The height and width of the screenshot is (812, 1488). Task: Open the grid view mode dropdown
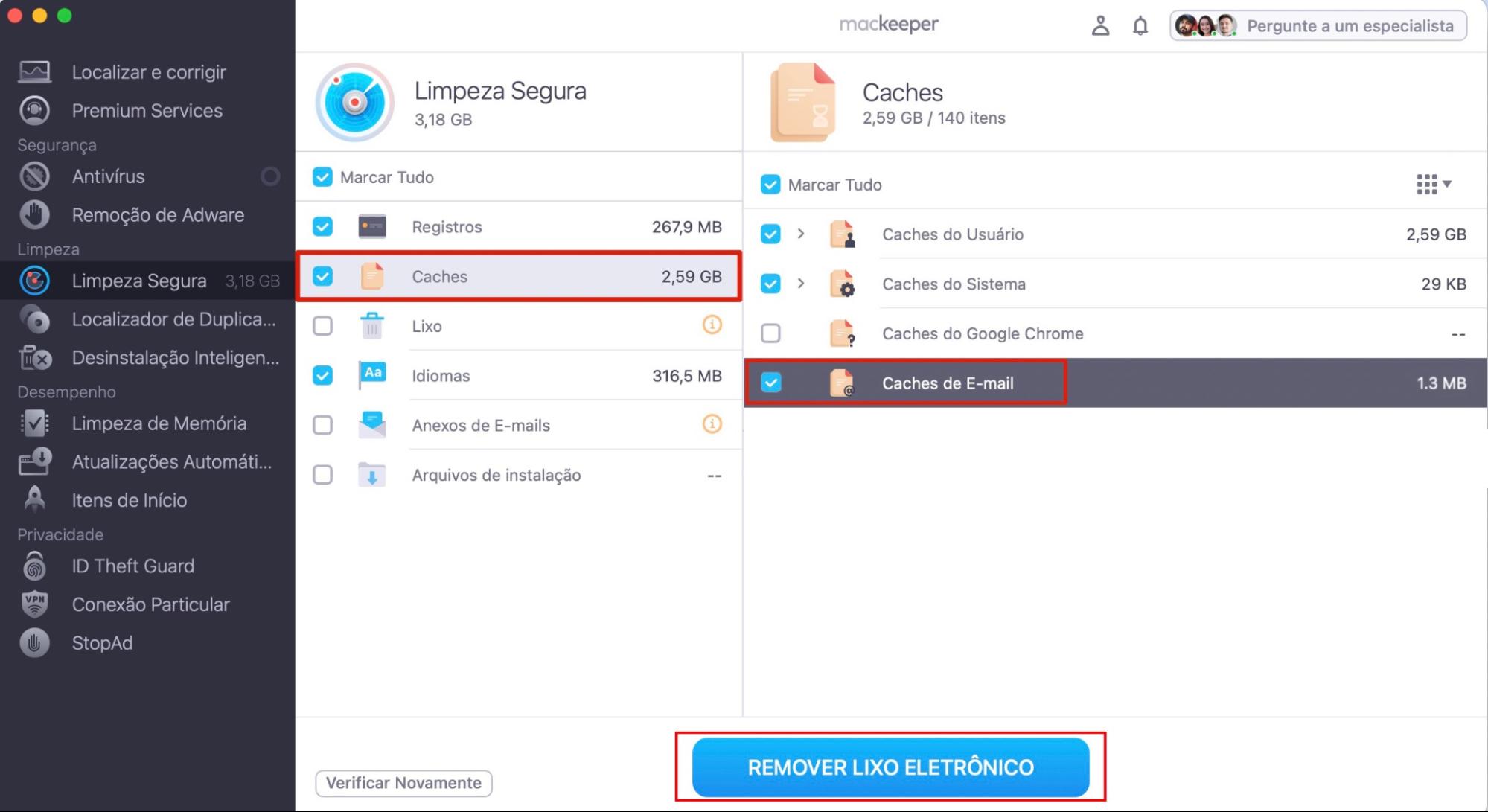pyautogui.click(x=1434, y=184)
